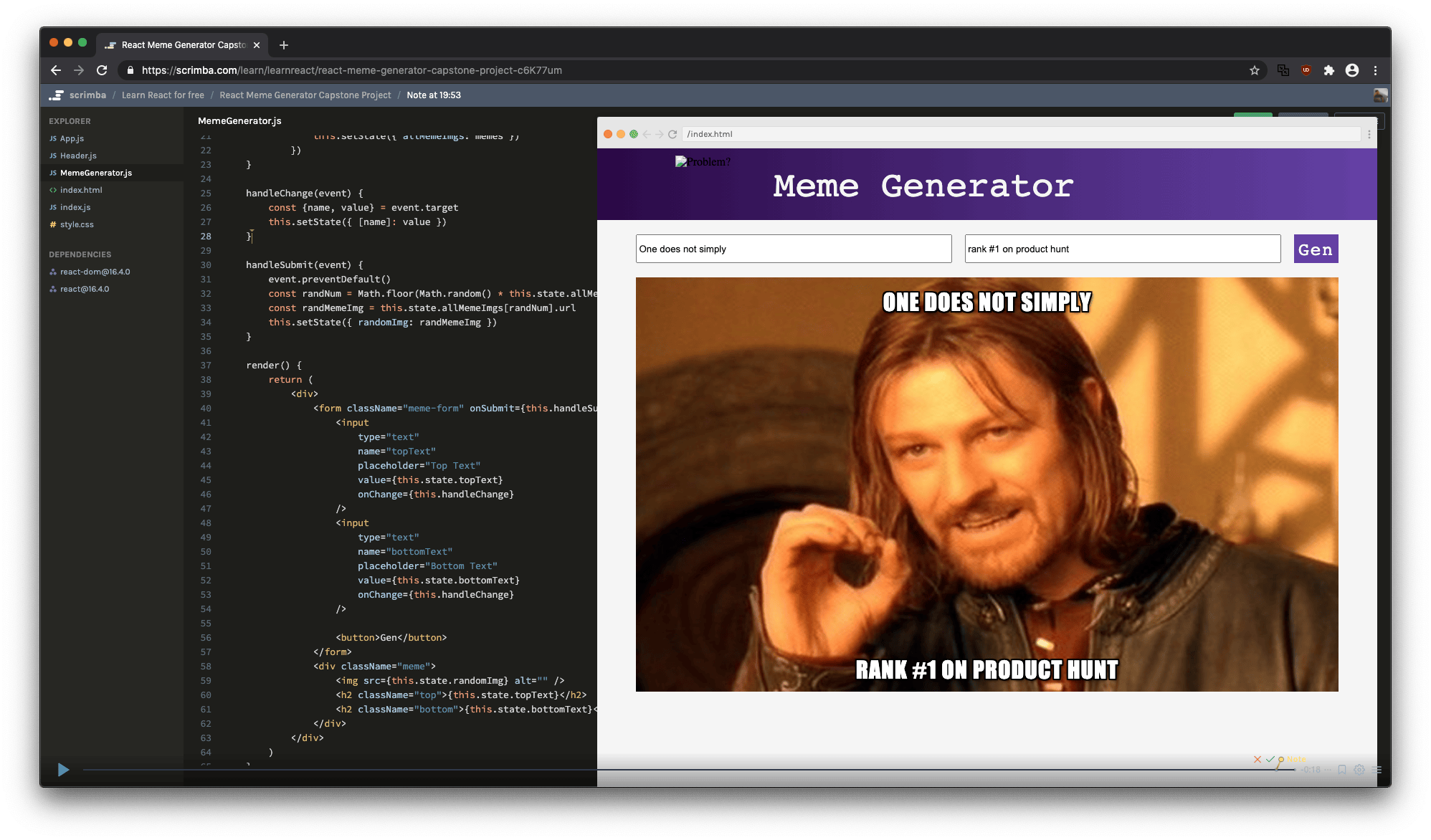The height and width of the screenshot is (840, 1431).
Task: Click the EXPLORER panel heading
Action: click(x=70, y=121)
